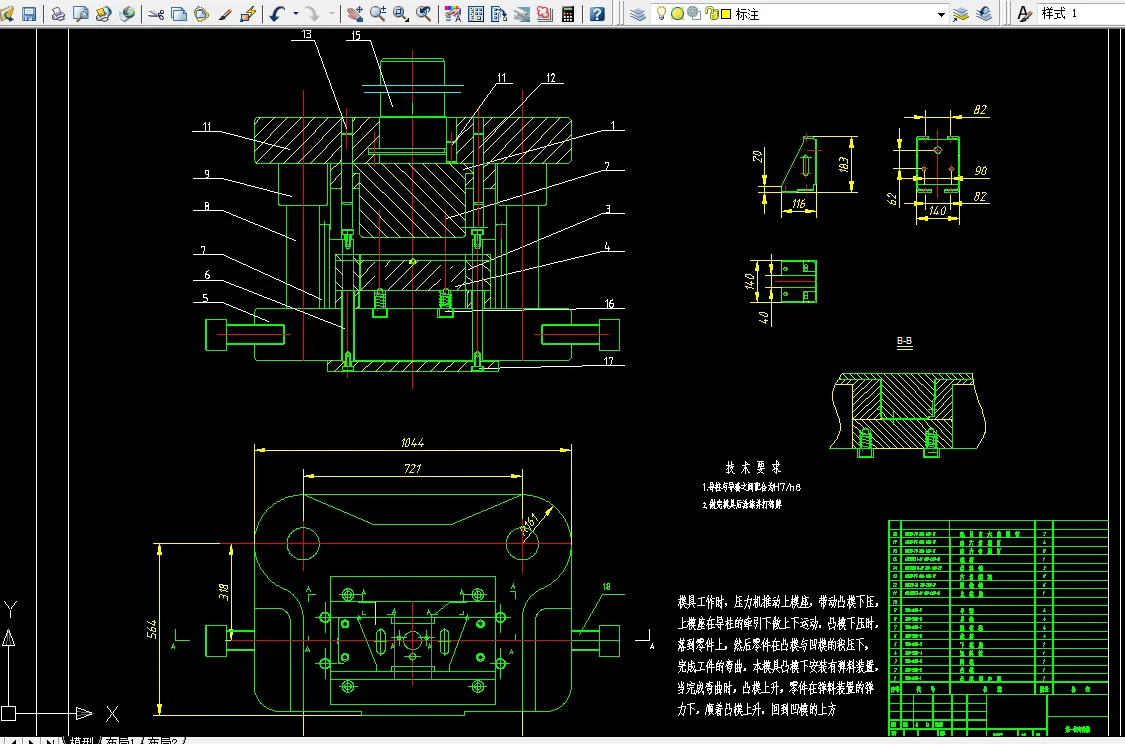Open Plot Preview from the toolbar
The image size is (1125, 744).
[81, 14]
